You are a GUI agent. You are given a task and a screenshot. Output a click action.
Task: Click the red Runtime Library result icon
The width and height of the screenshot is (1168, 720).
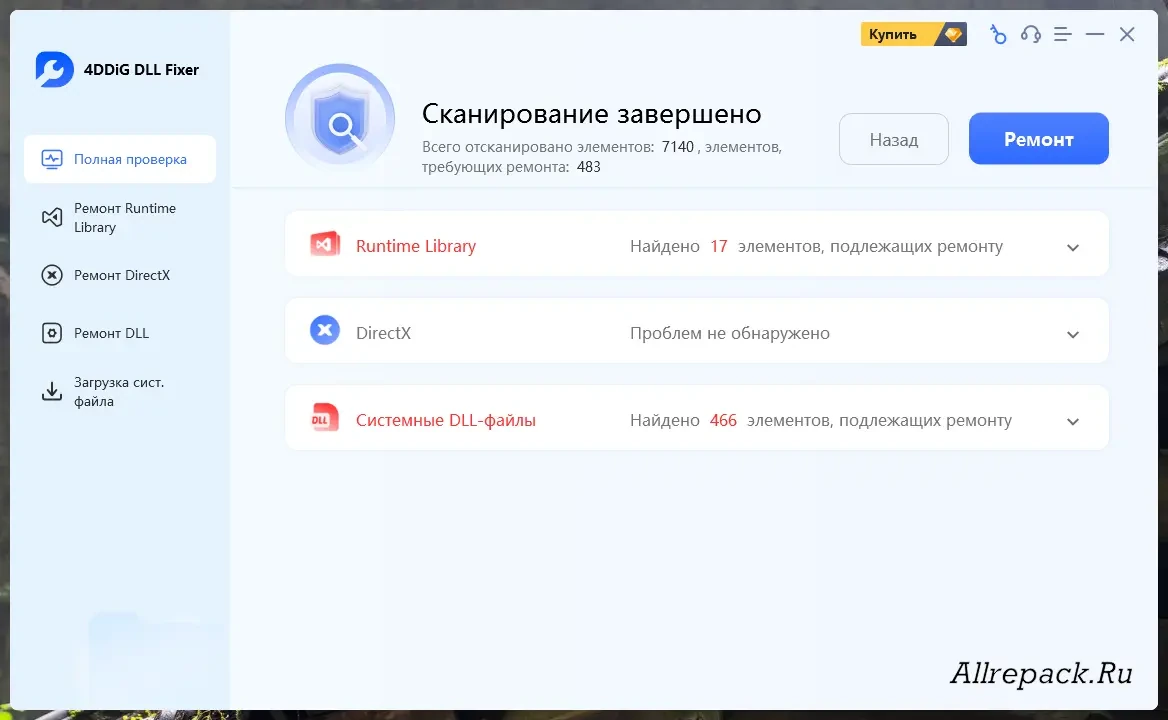coord(325,244)
